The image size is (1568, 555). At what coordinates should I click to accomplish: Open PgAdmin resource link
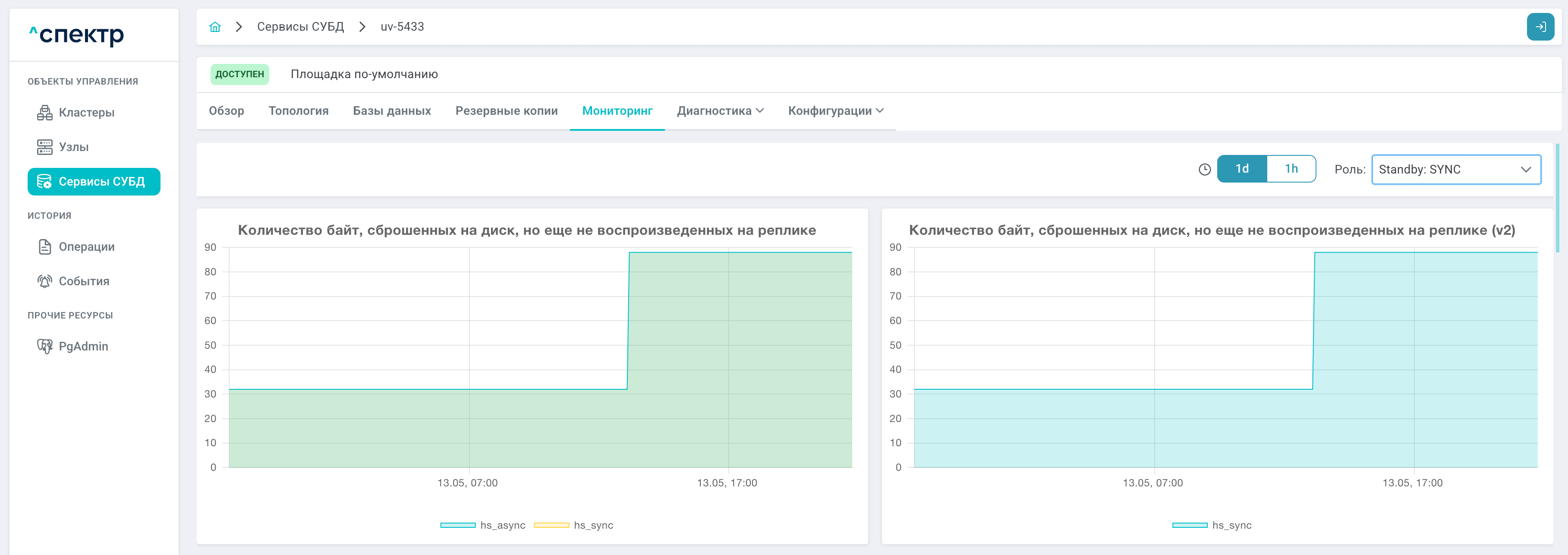94,346
